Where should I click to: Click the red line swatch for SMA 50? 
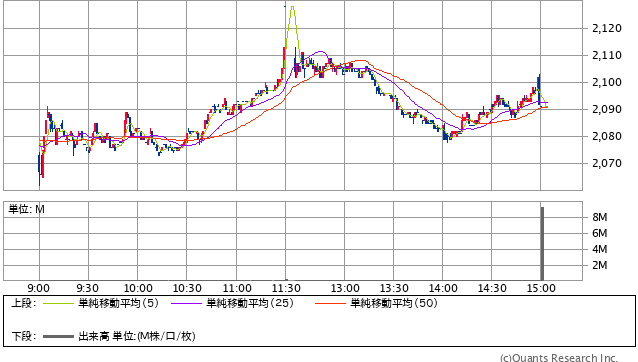coord(330,303)
